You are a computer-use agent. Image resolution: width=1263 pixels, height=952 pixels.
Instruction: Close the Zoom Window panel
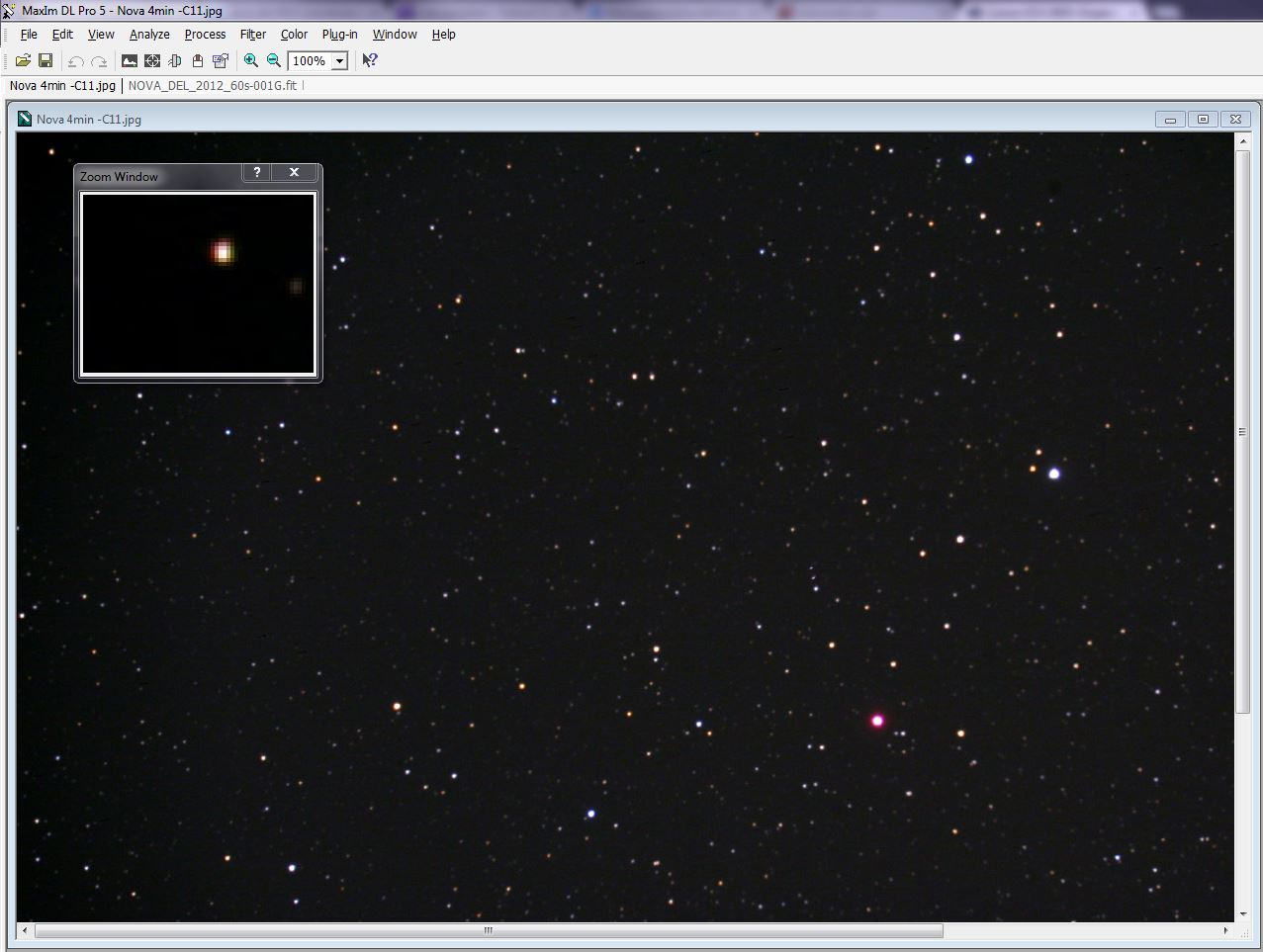click(x=294, y=172)
